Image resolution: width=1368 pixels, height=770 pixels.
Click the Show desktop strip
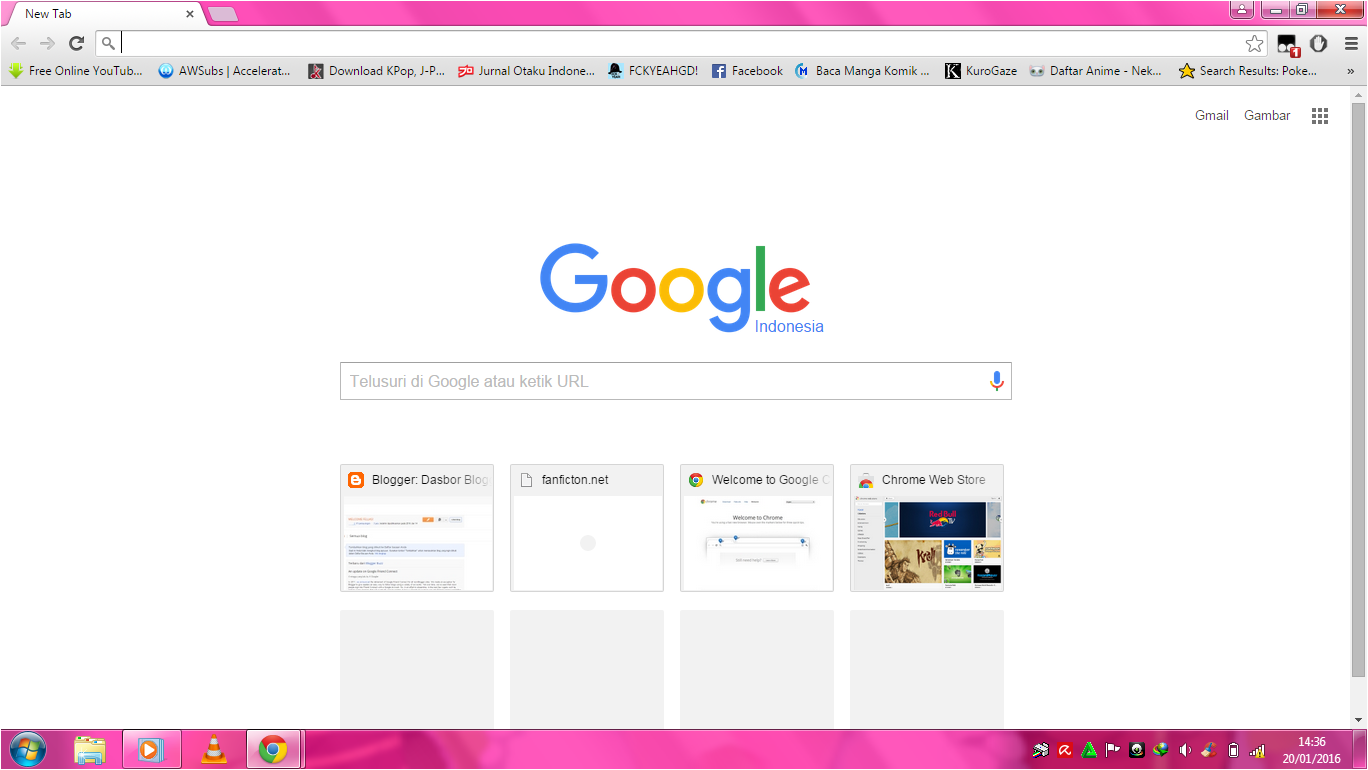tap(1360, 750)
